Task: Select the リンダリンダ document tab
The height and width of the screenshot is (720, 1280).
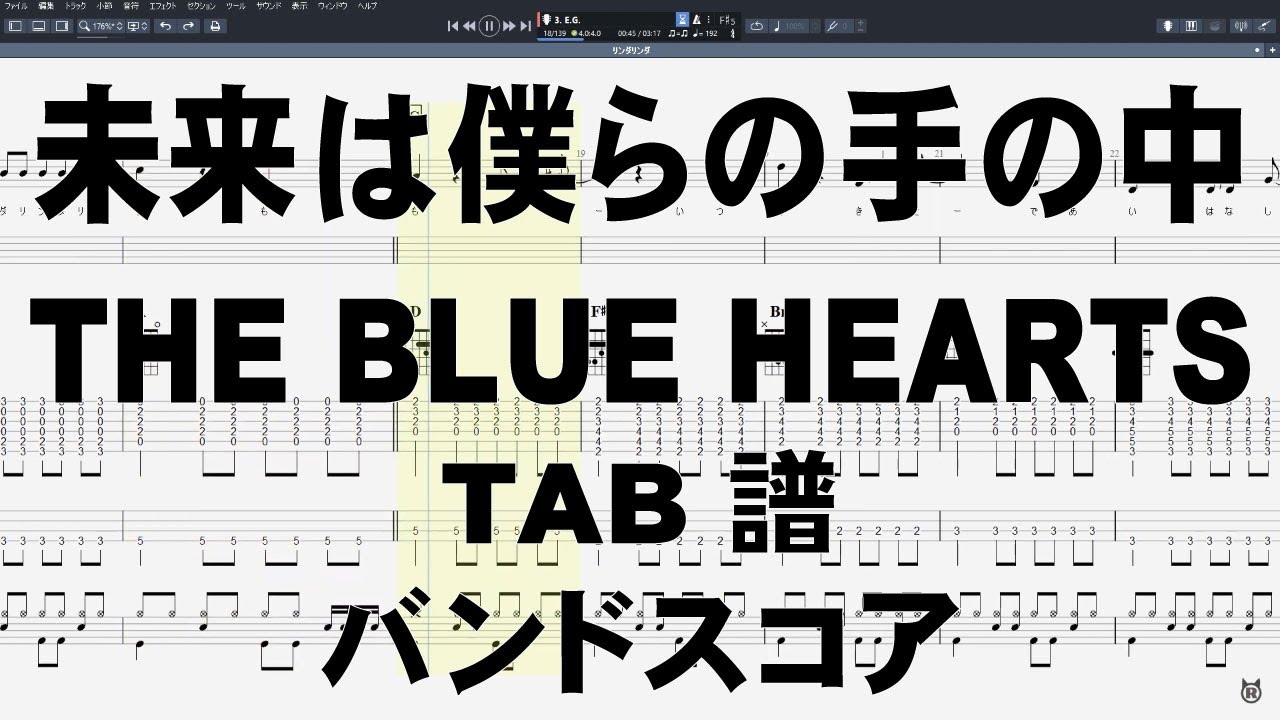Action: pos(631,50)
